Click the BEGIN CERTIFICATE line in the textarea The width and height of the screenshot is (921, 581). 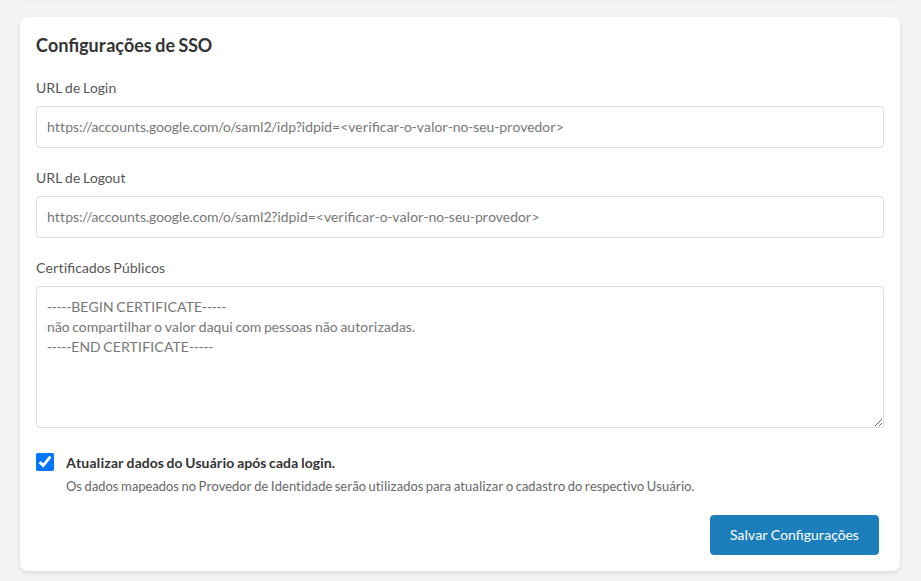tap(139, 307)
